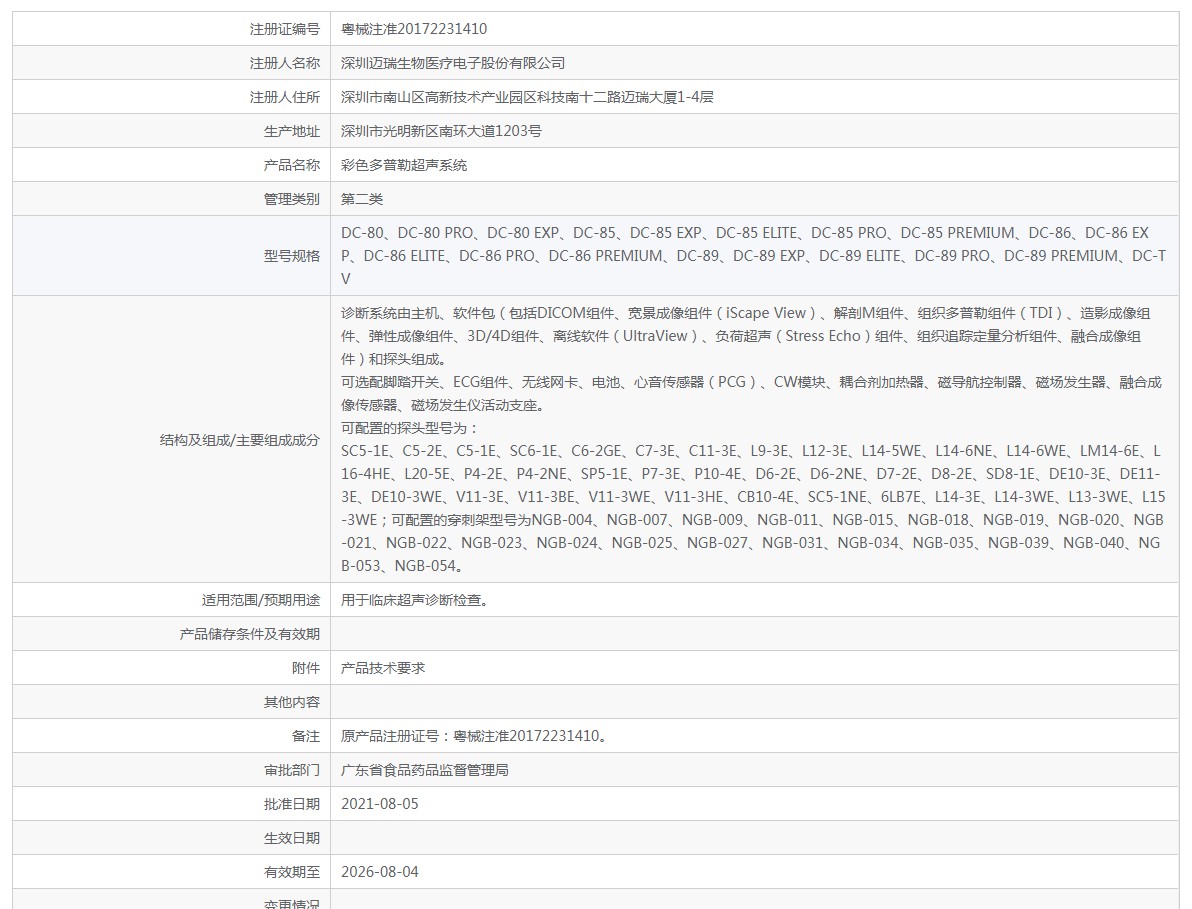Select the approval date 2021-08-05
1192x909 pixels.
[x=379, y=804]
